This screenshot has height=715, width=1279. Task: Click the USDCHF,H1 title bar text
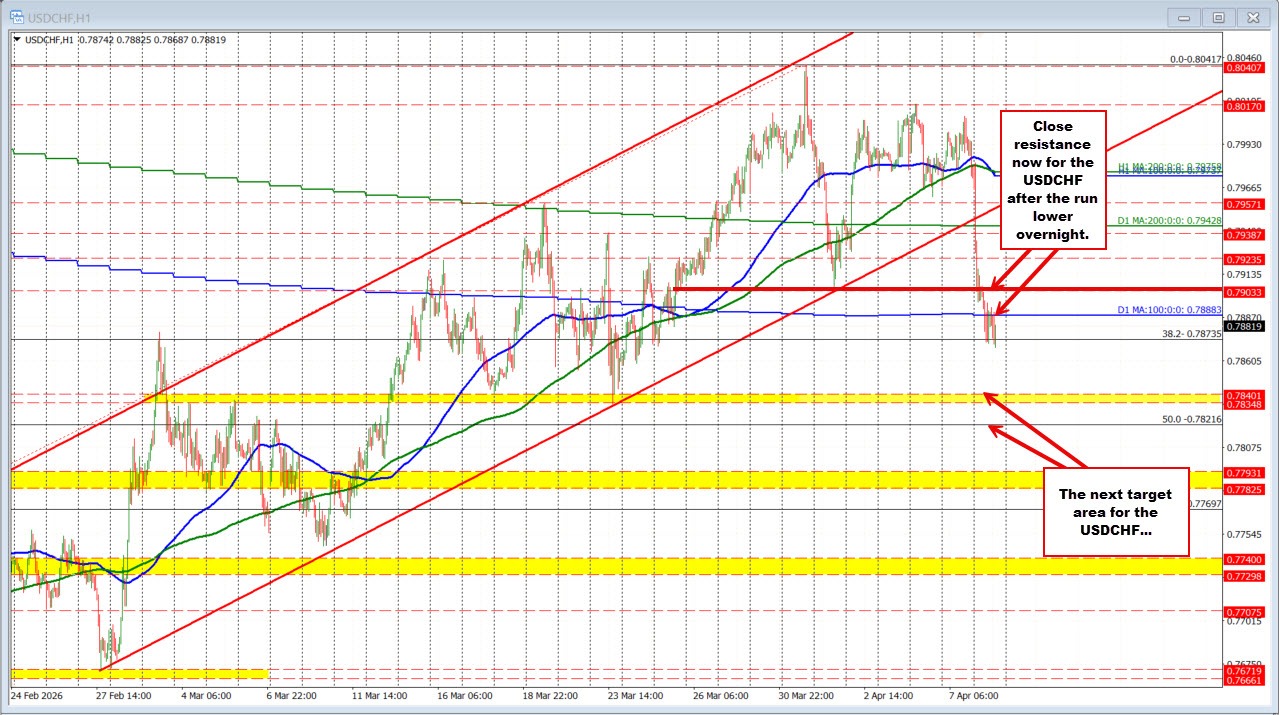click(x=60, y=17)
